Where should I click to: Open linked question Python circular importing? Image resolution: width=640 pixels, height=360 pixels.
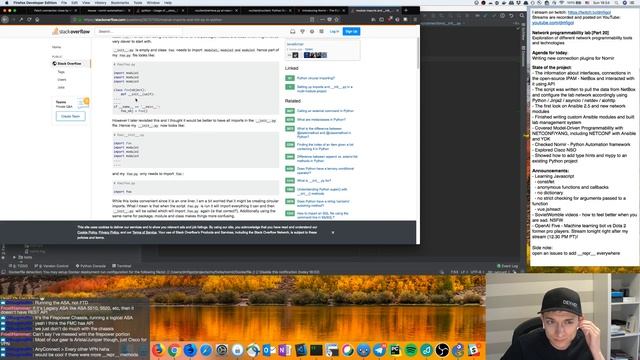click(316, 78)
